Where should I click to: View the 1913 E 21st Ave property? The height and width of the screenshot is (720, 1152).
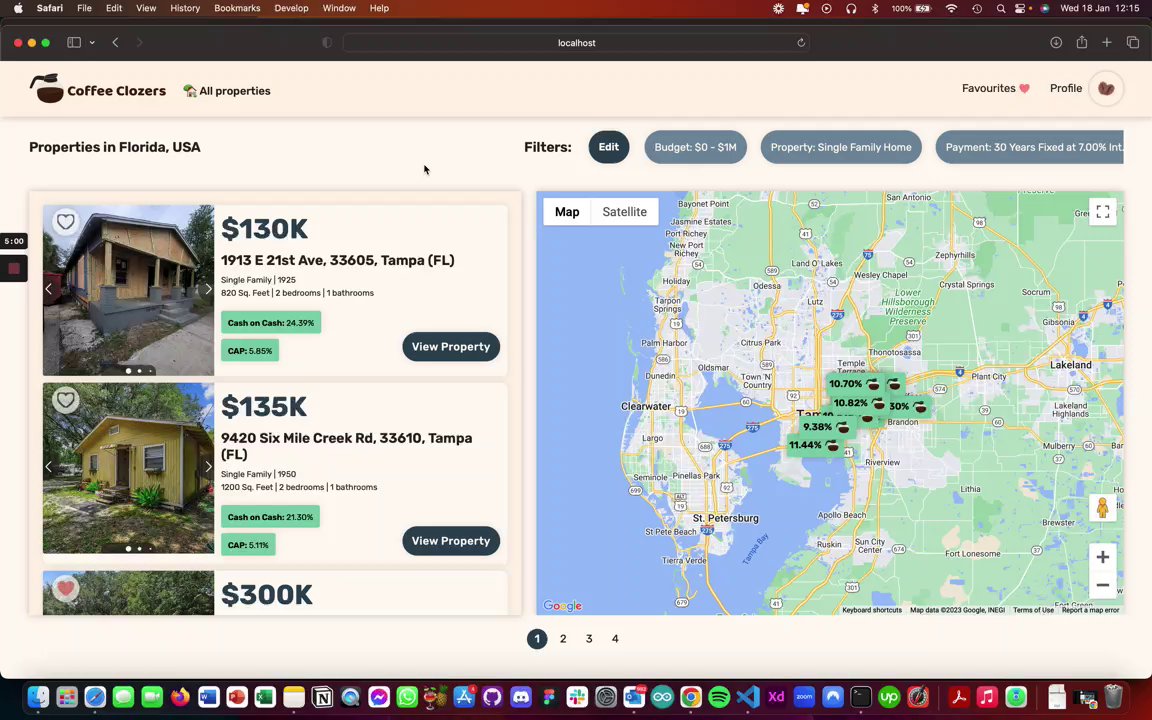tap(450, 347)
